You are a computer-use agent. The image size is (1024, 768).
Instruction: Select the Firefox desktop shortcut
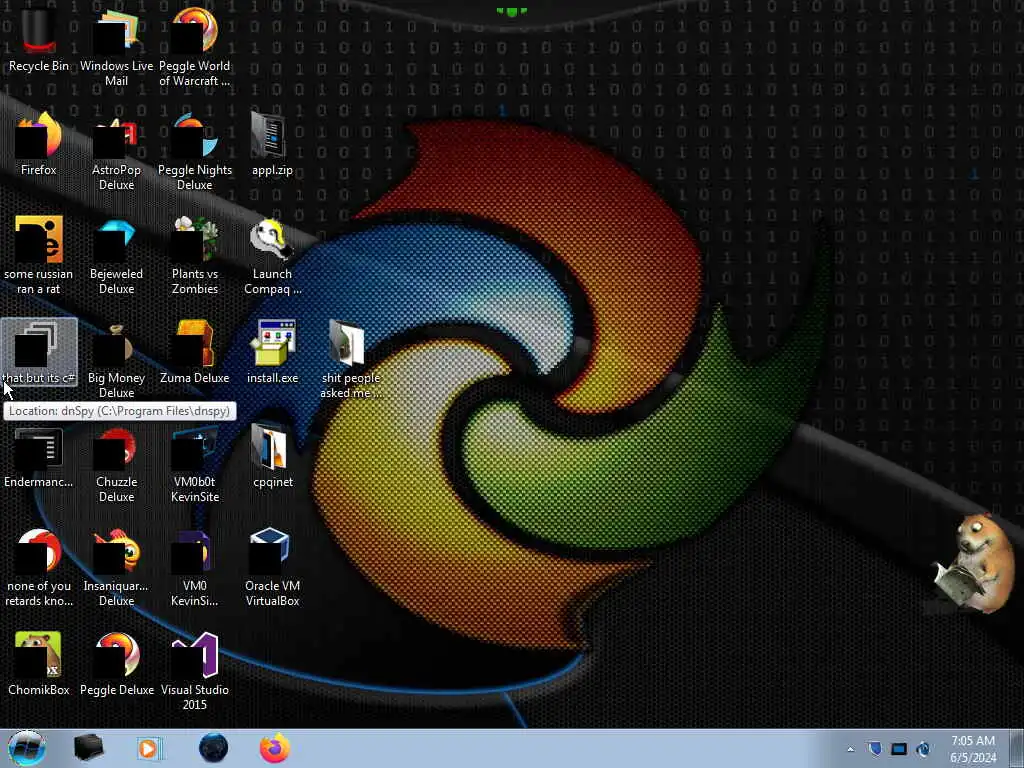coord(39,144)
